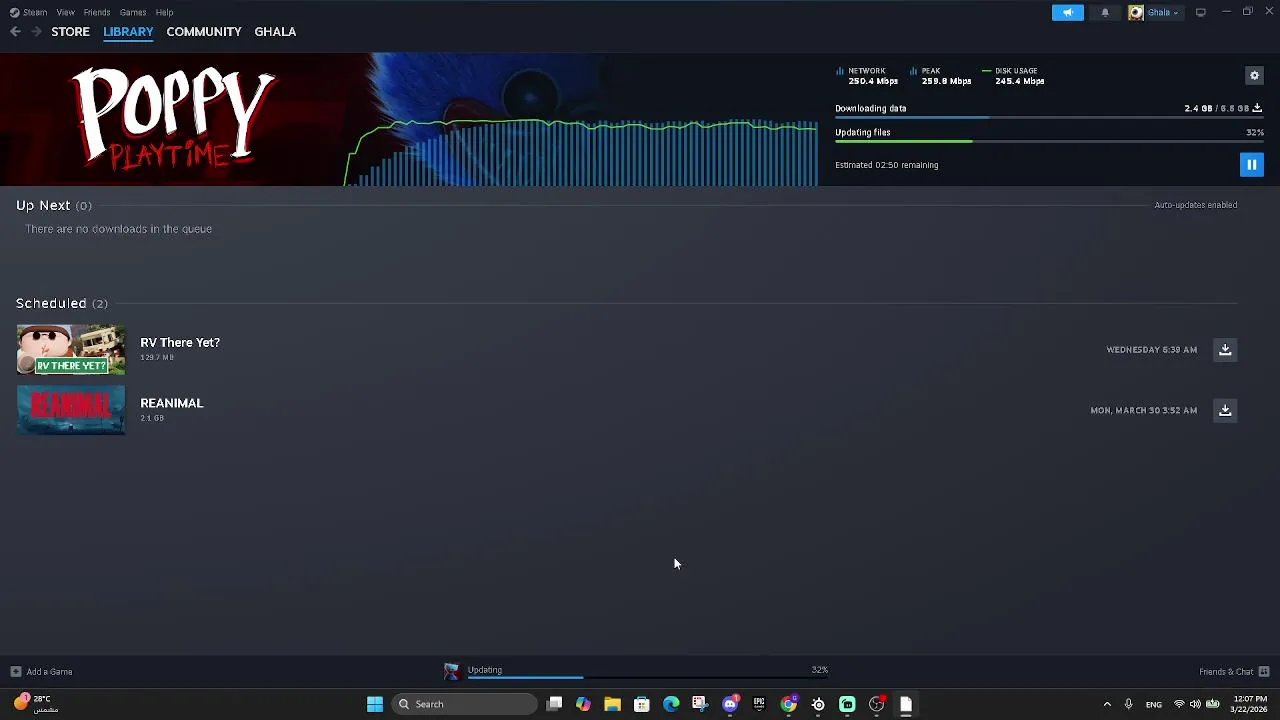The image size is (1280, 720).
Task: Open the Help menu
Action: (164, 12)
